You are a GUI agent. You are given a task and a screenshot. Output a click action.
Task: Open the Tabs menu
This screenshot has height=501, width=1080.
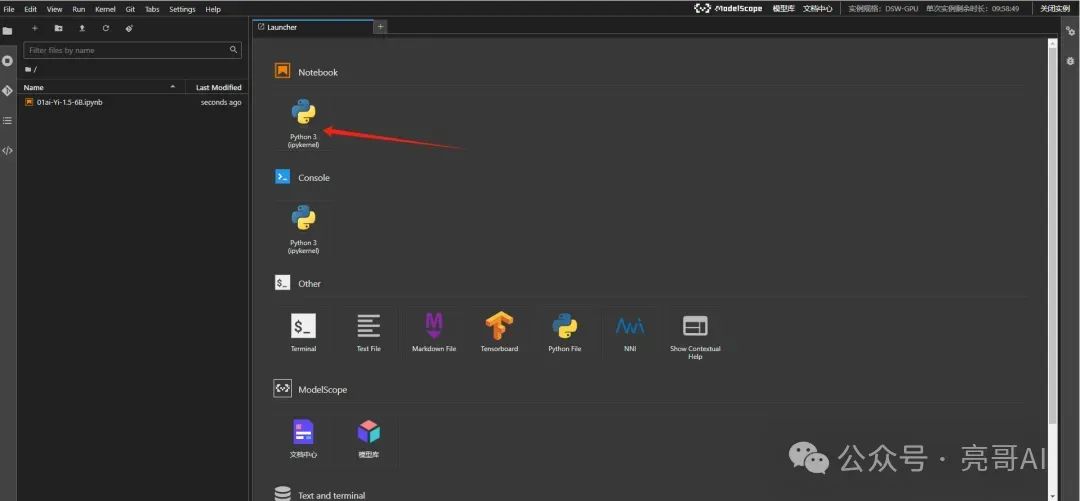tap(152, 9)
